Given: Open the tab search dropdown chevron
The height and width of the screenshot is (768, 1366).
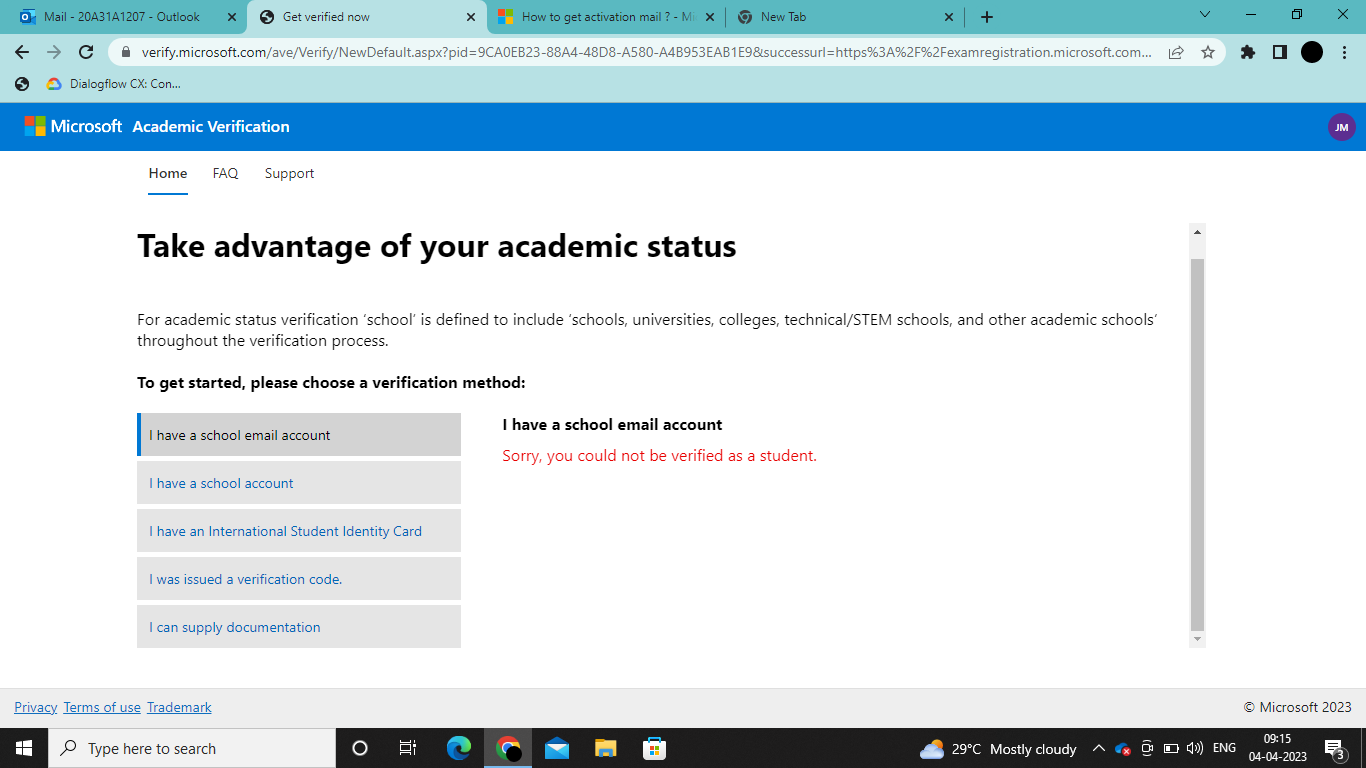Looking at the screenshot, I should click(1203, 16).
